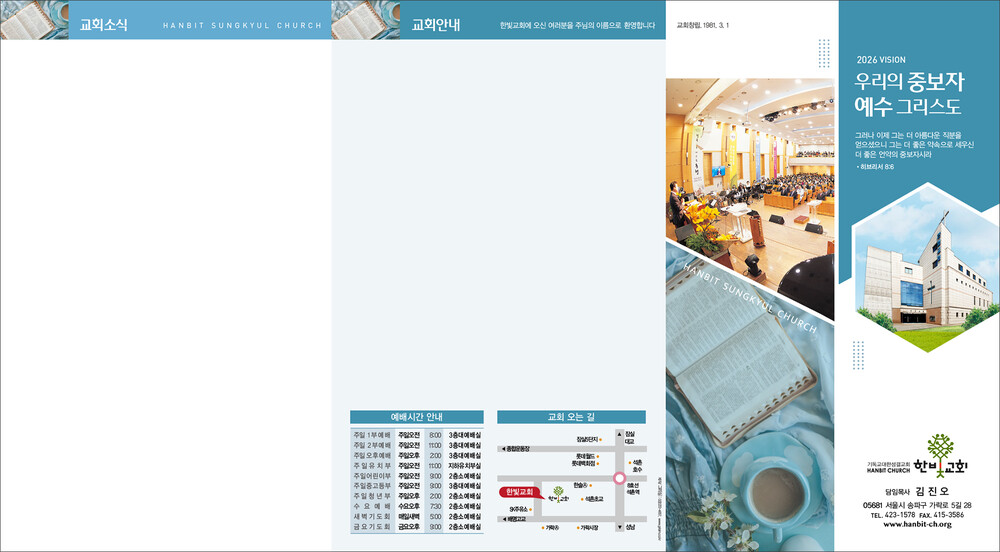Click the up arrow toward 잠실대교 on map

[619, 434]
